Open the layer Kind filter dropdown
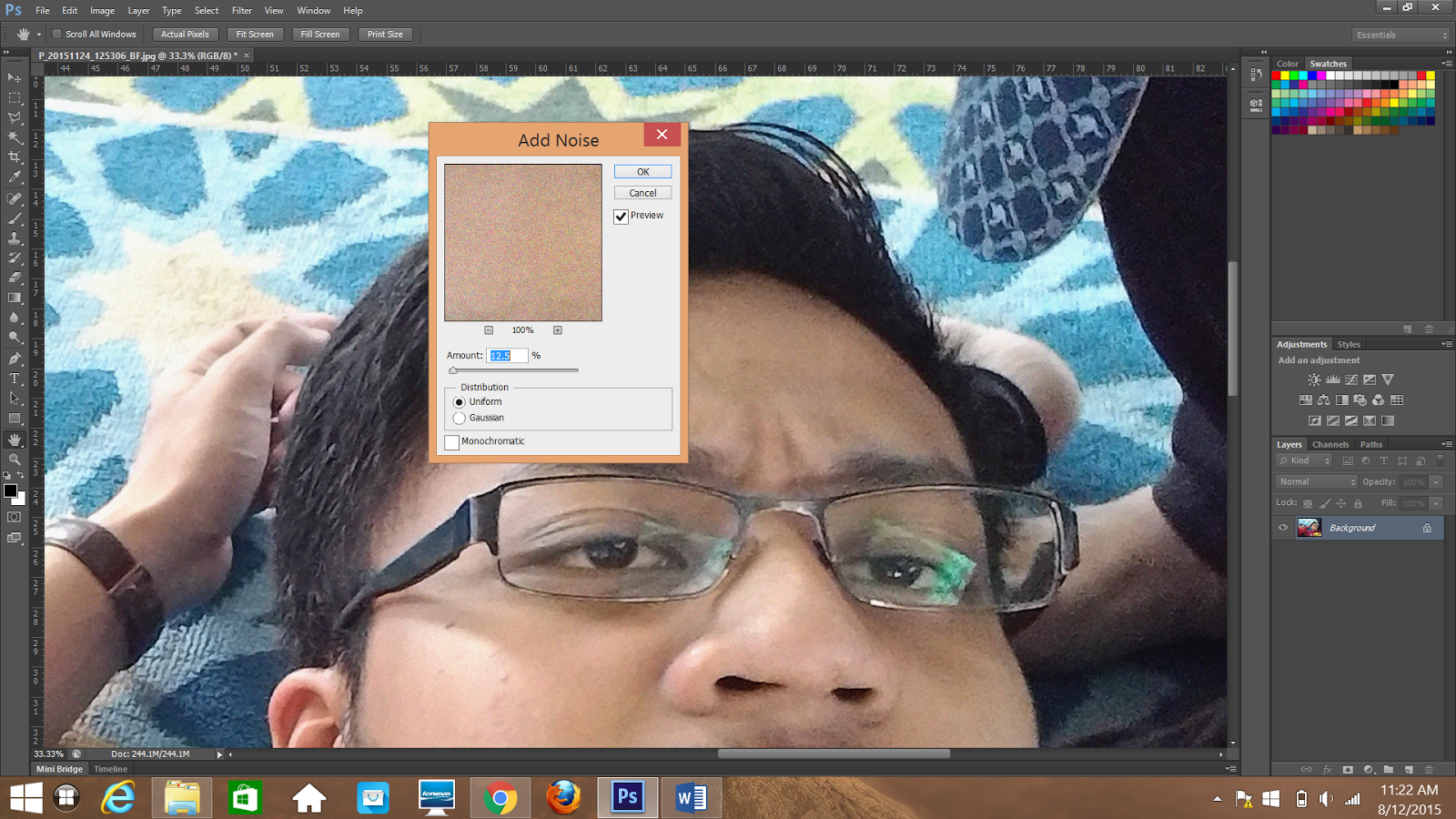This screenshot has height=819, width=1456. click(1305, 461)
